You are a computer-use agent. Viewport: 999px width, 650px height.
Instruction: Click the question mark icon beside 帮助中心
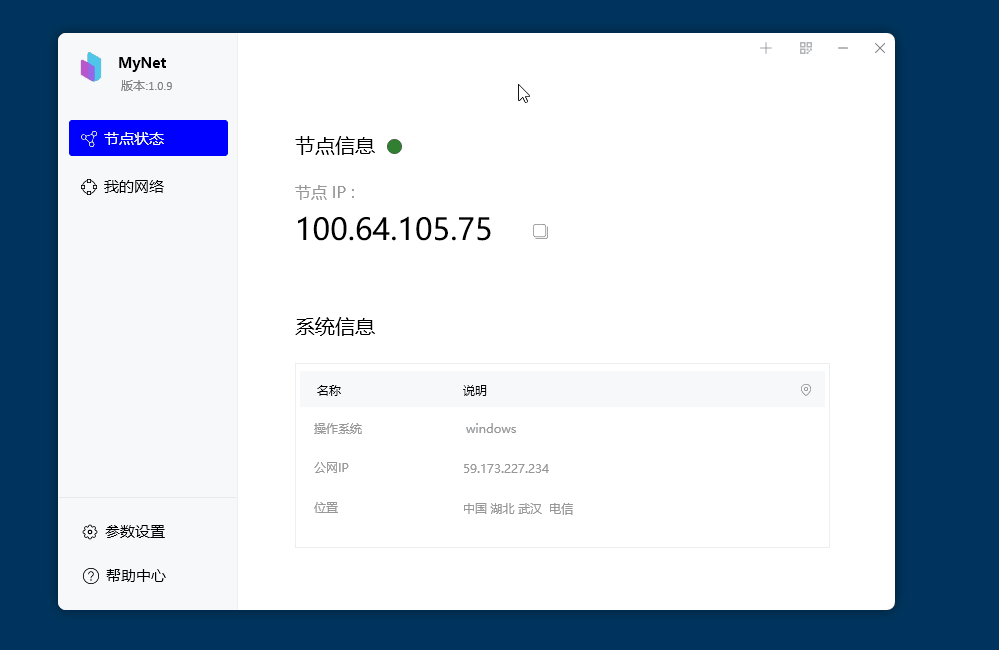tap(90, 576)
